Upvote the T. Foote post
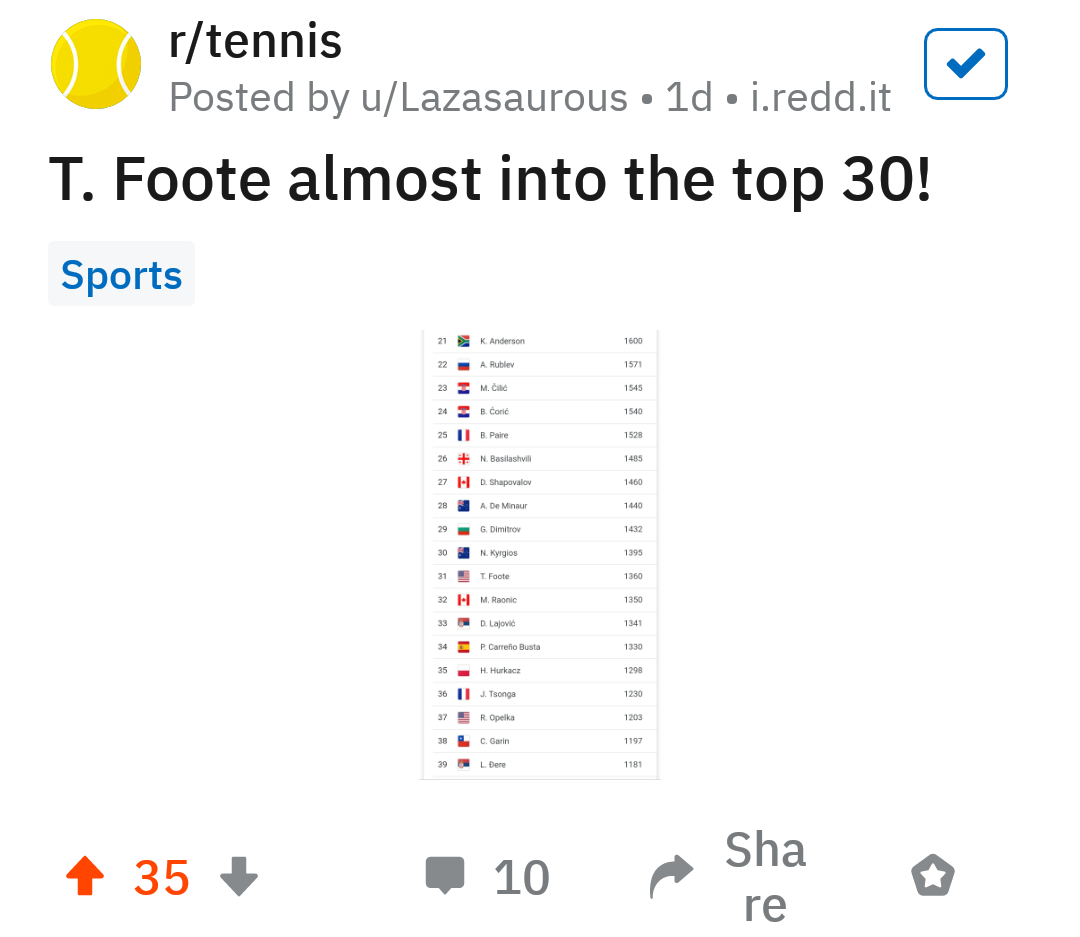 coord(85,877)
